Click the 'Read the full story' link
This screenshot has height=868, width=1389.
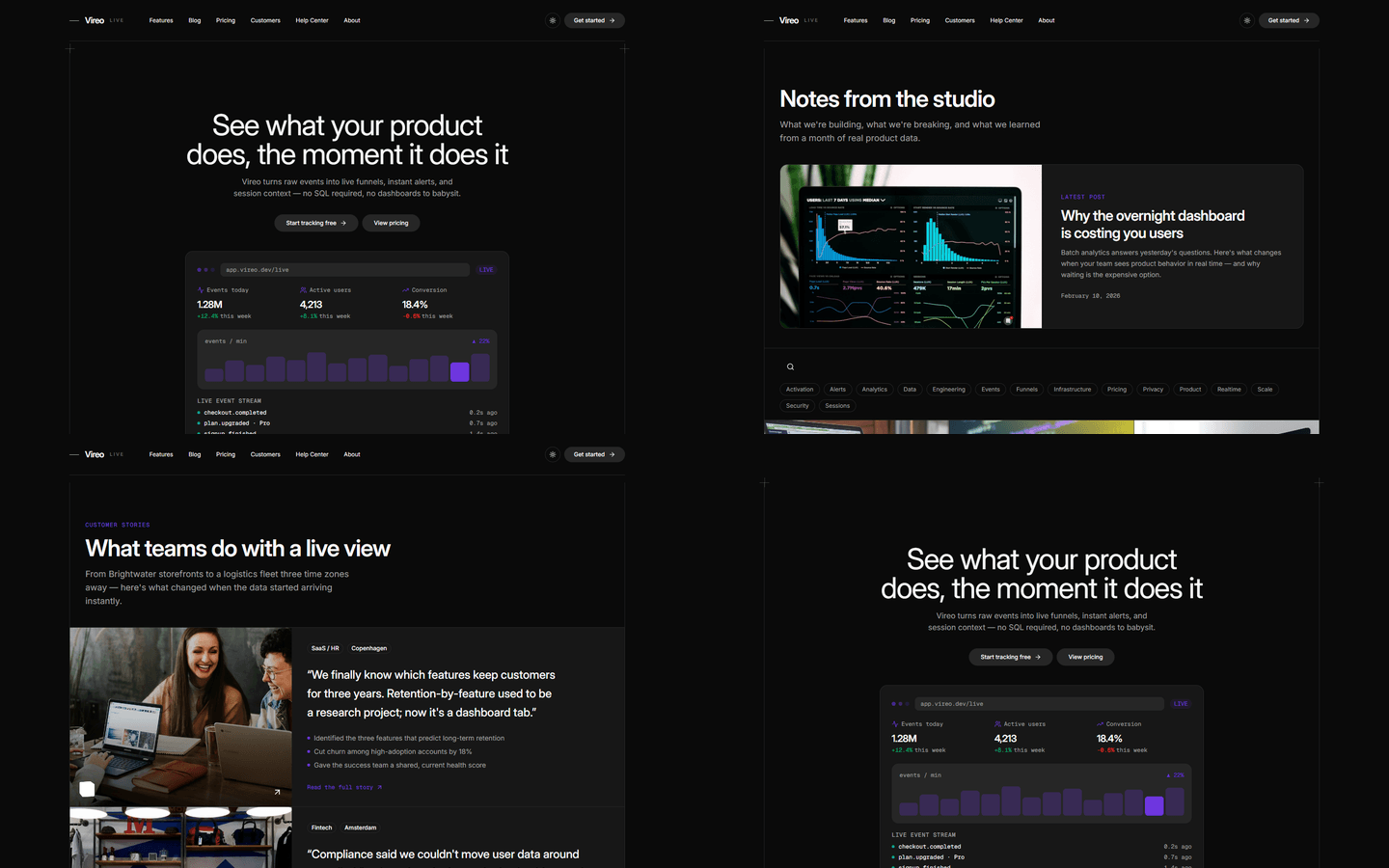(x=344, y=787)
